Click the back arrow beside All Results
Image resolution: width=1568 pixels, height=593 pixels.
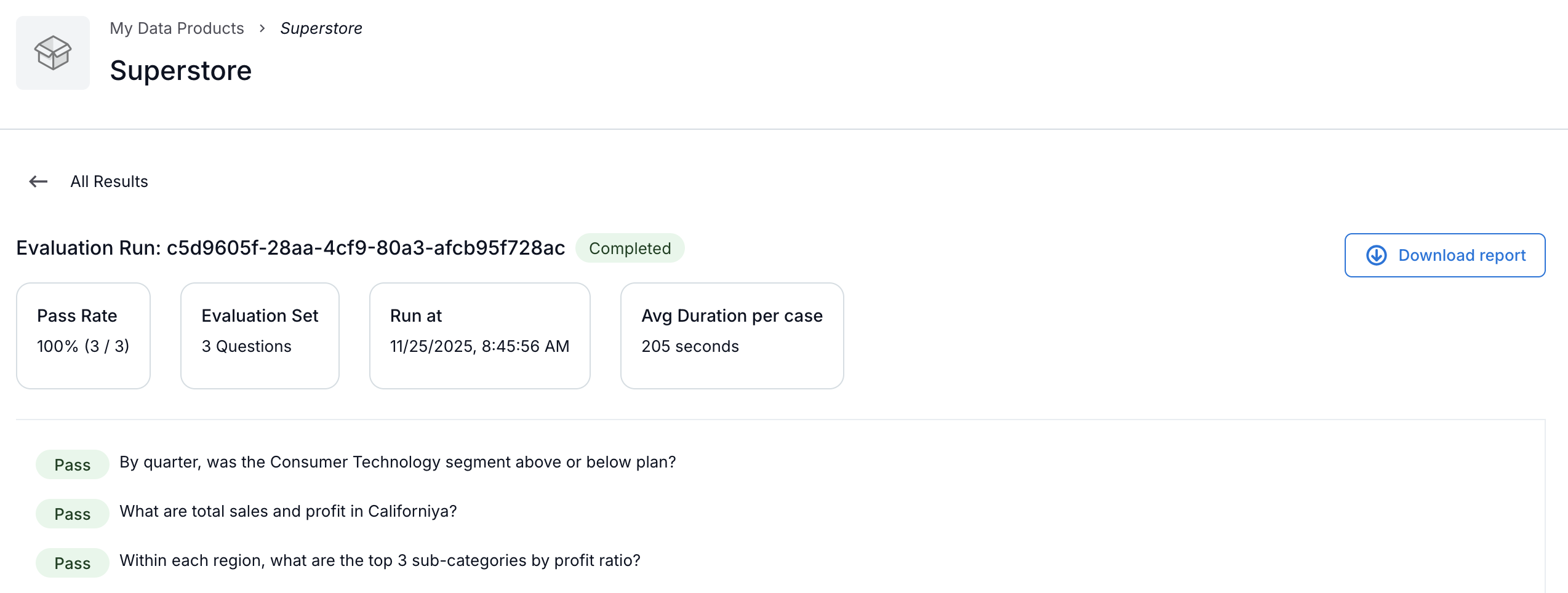(x=38, y=181)
